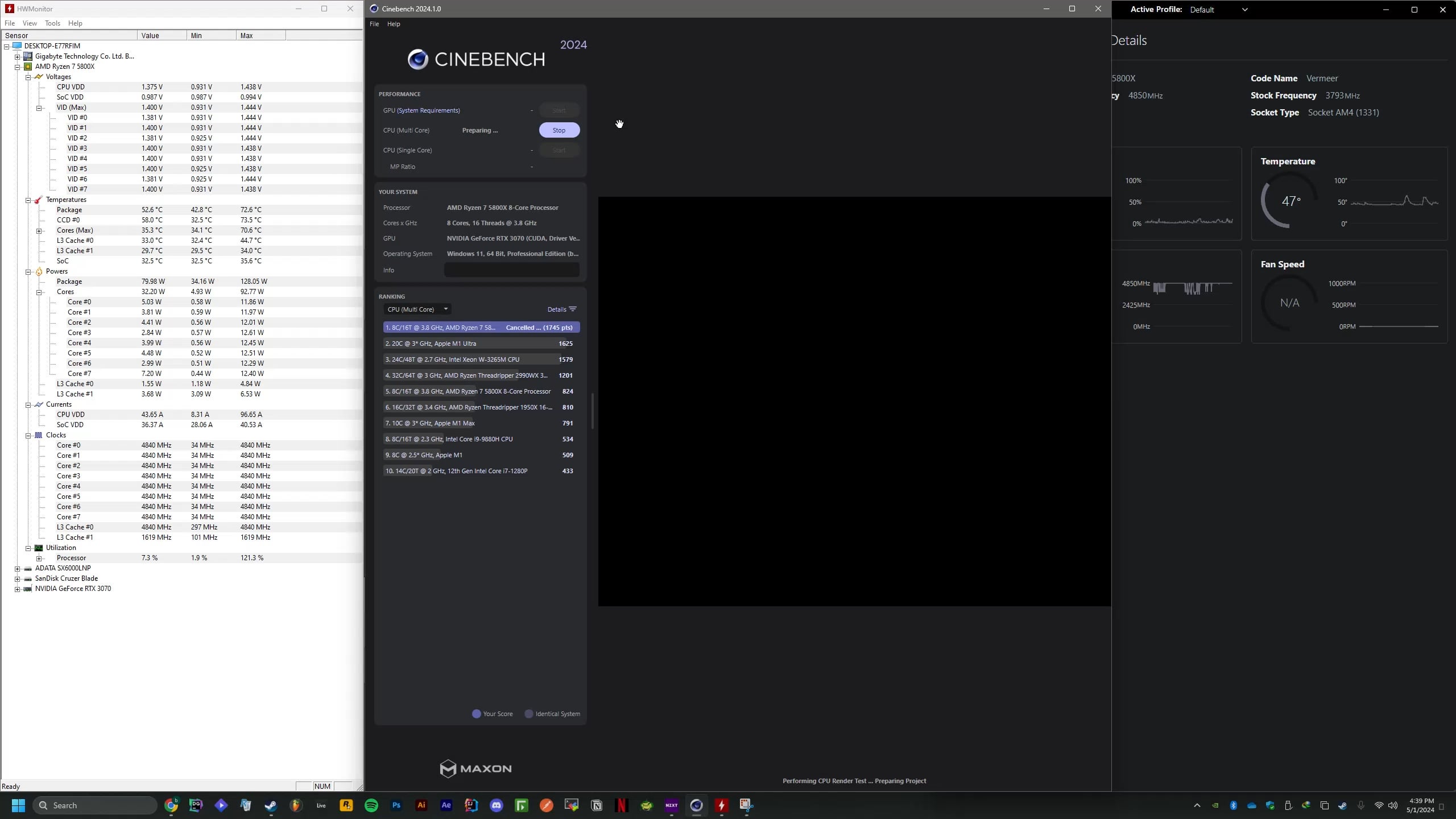The image size is (1456, 819).
Task: Stop the CPU Multi Core benchmark
Action: point(559,130)
